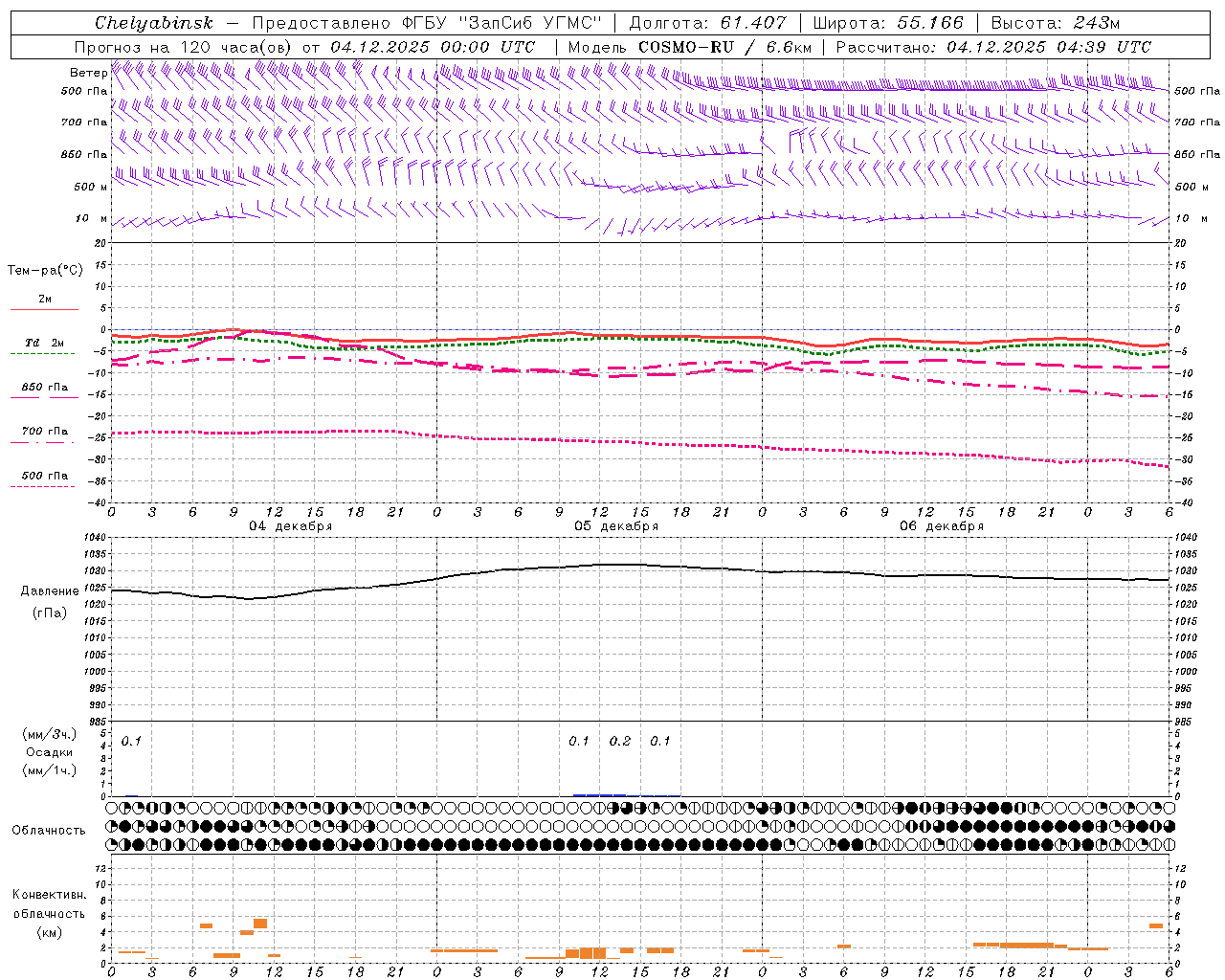Click the '06 декабря' date label
This screenshot has height=980, width=1225.
942,526
